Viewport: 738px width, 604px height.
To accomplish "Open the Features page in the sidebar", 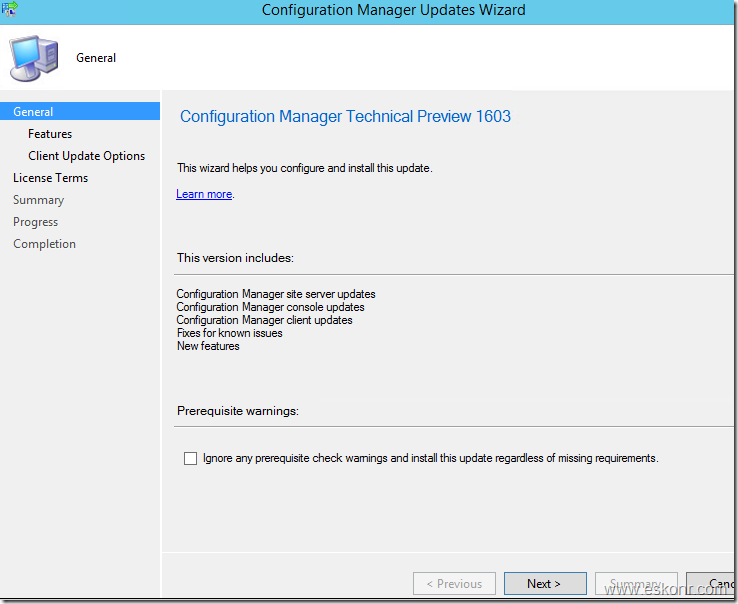I will pyautogui.click(x=50, y=134).
